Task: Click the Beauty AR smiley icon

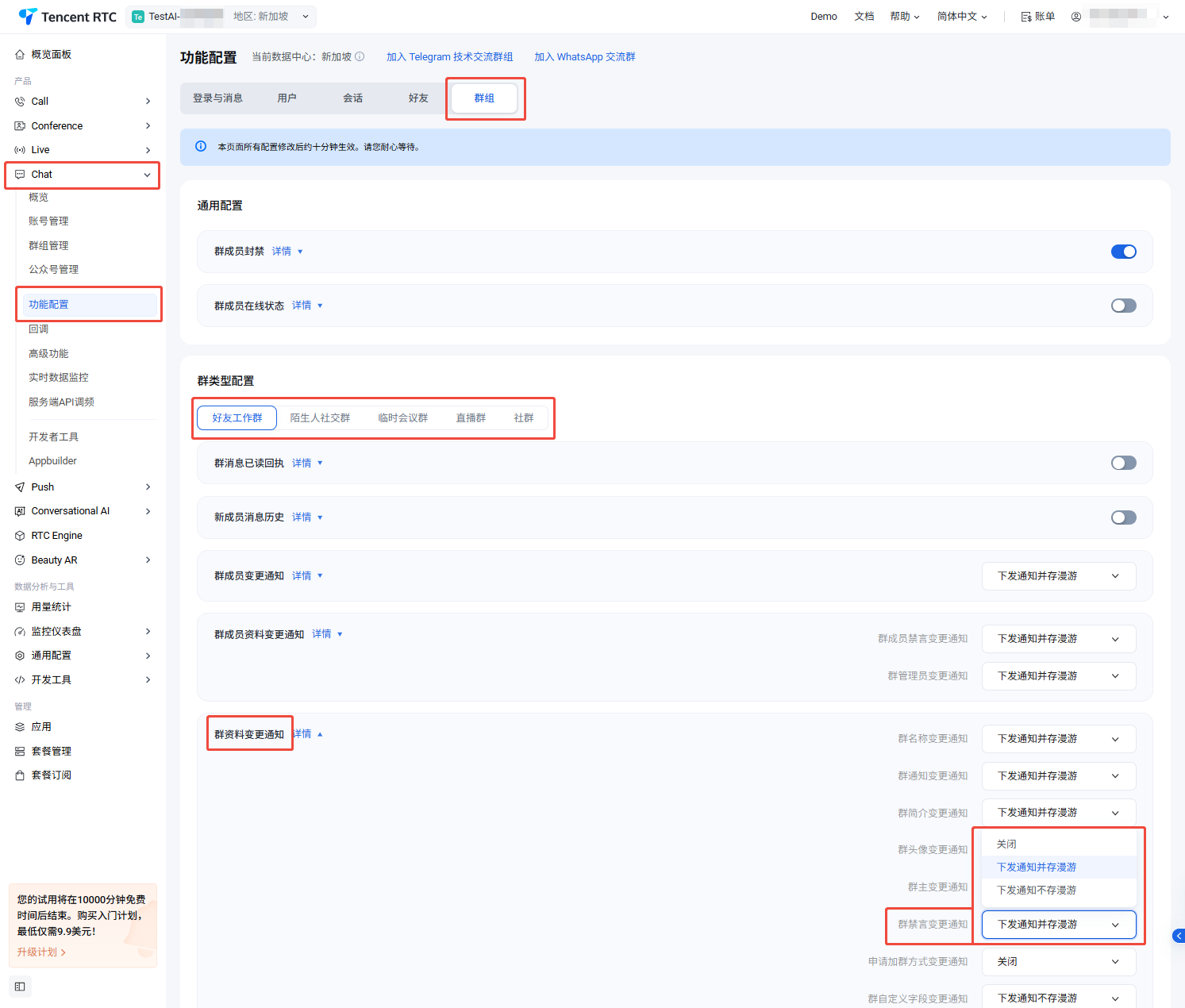Action: click(x=20, y=560)
